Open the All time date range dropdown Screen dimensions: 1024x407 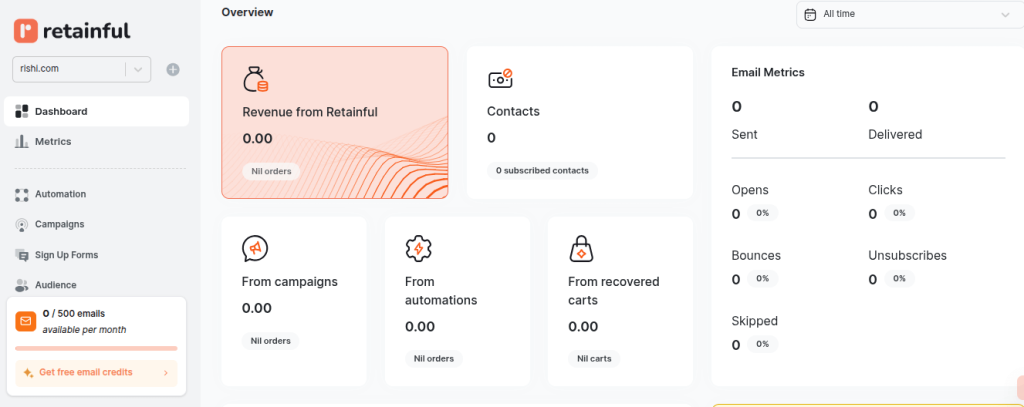pyautogui.click(x=910, y=14)
